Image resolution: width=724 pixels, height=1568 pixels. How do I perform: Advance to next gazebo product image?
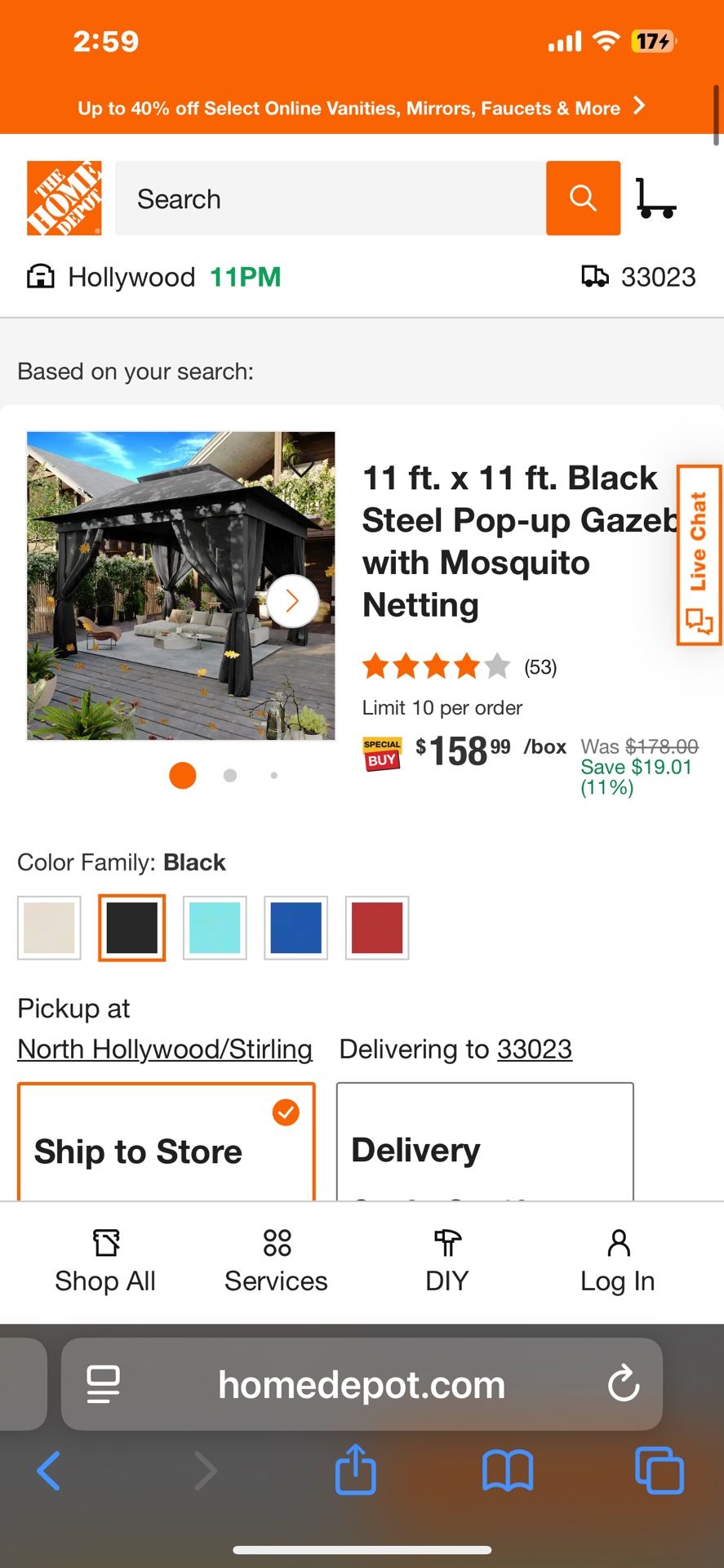pos(292,601)
